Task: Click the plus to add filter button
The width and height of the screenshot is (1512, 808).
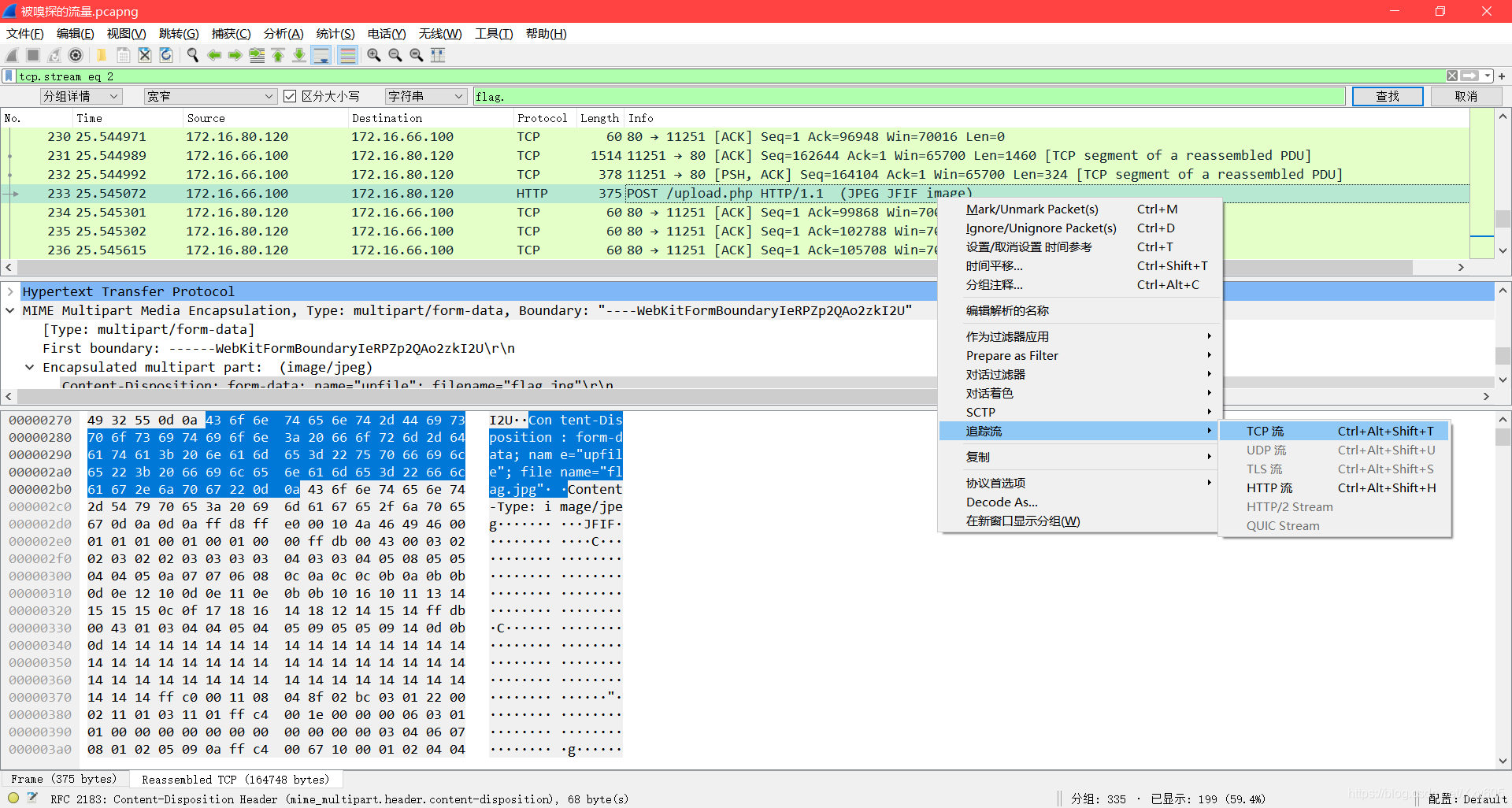Action: tap(1502, 76)
